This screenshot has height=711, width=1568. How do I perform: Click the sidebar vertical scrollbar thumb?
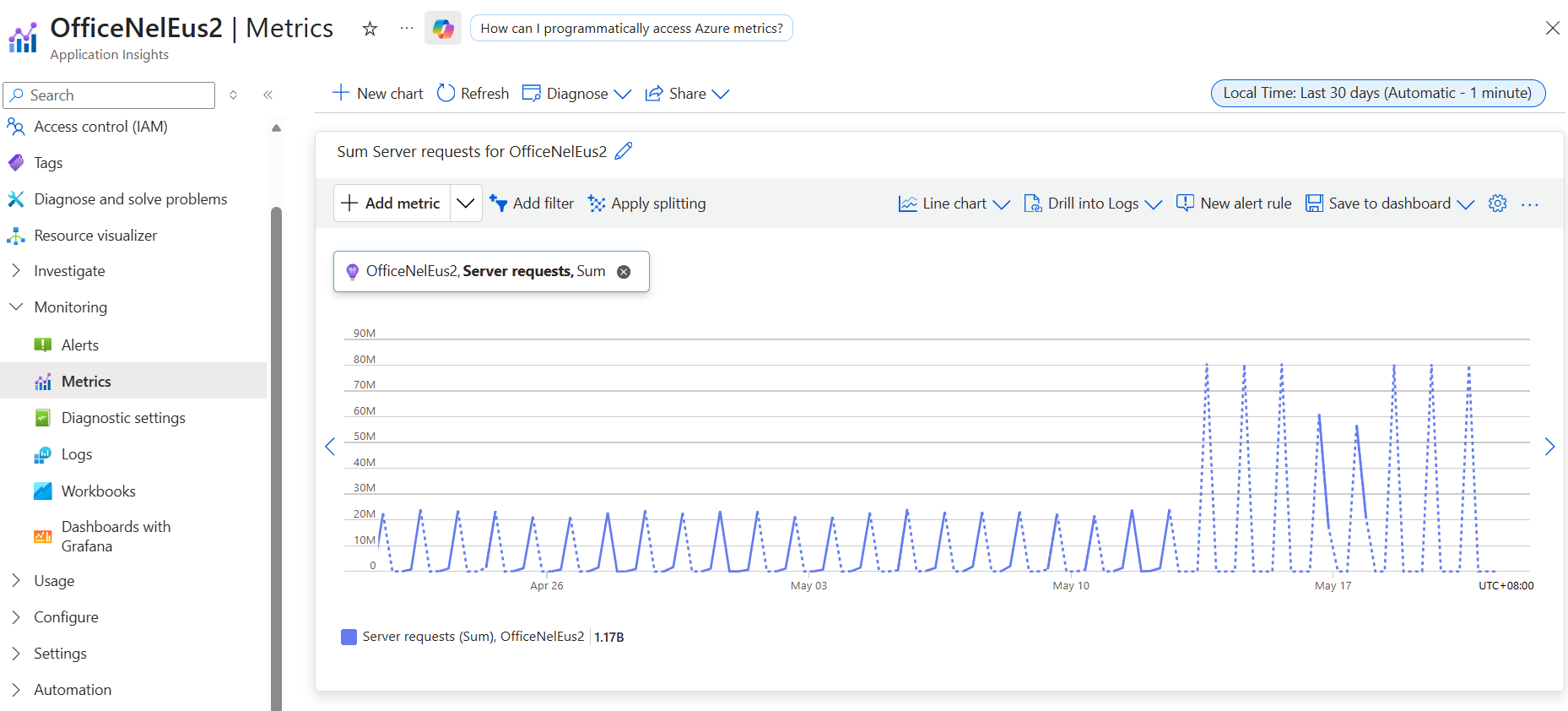[x=276, y=459]
